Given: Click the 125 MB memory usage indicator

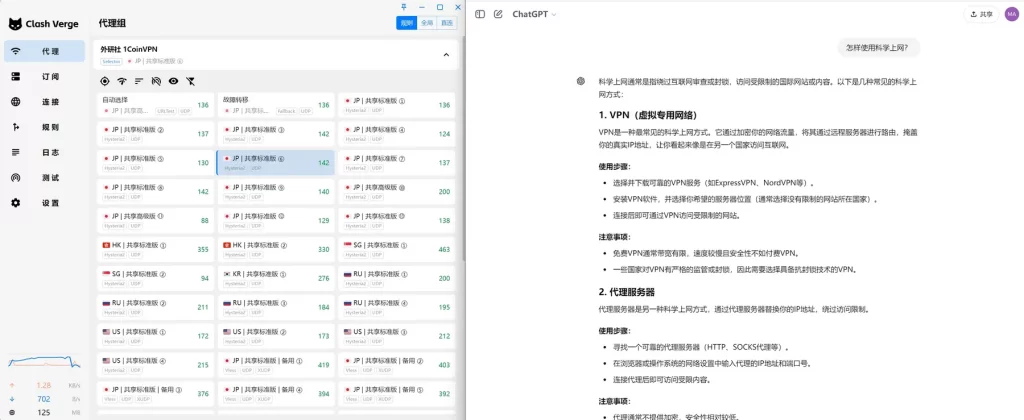Looking at the screenshot, I should 44,412.
